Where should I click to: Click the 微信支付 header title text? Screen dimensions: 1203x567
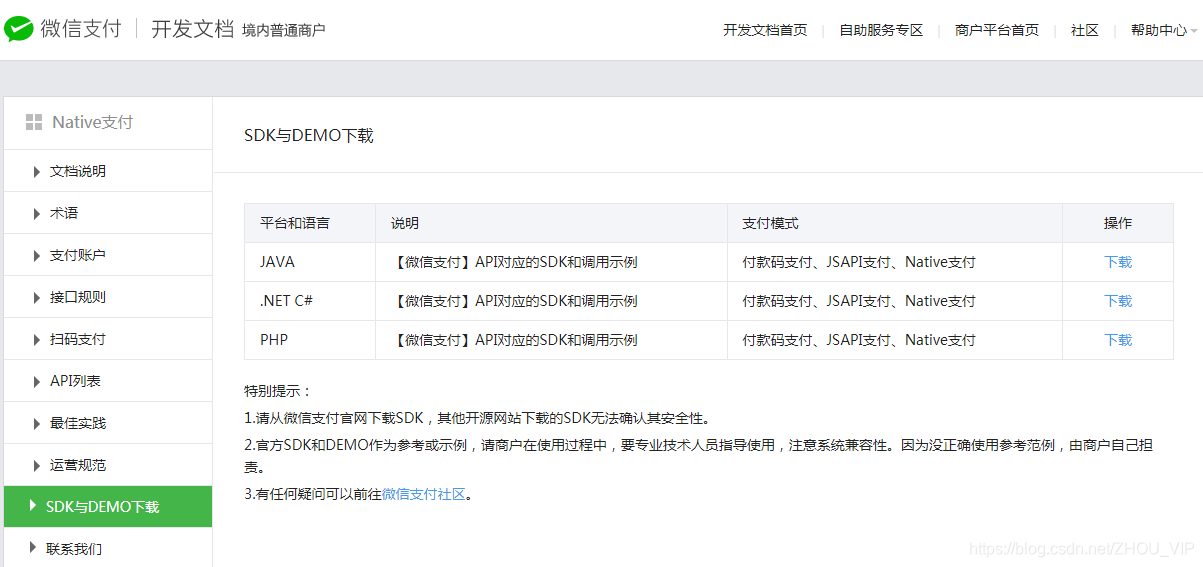(81, 29)
